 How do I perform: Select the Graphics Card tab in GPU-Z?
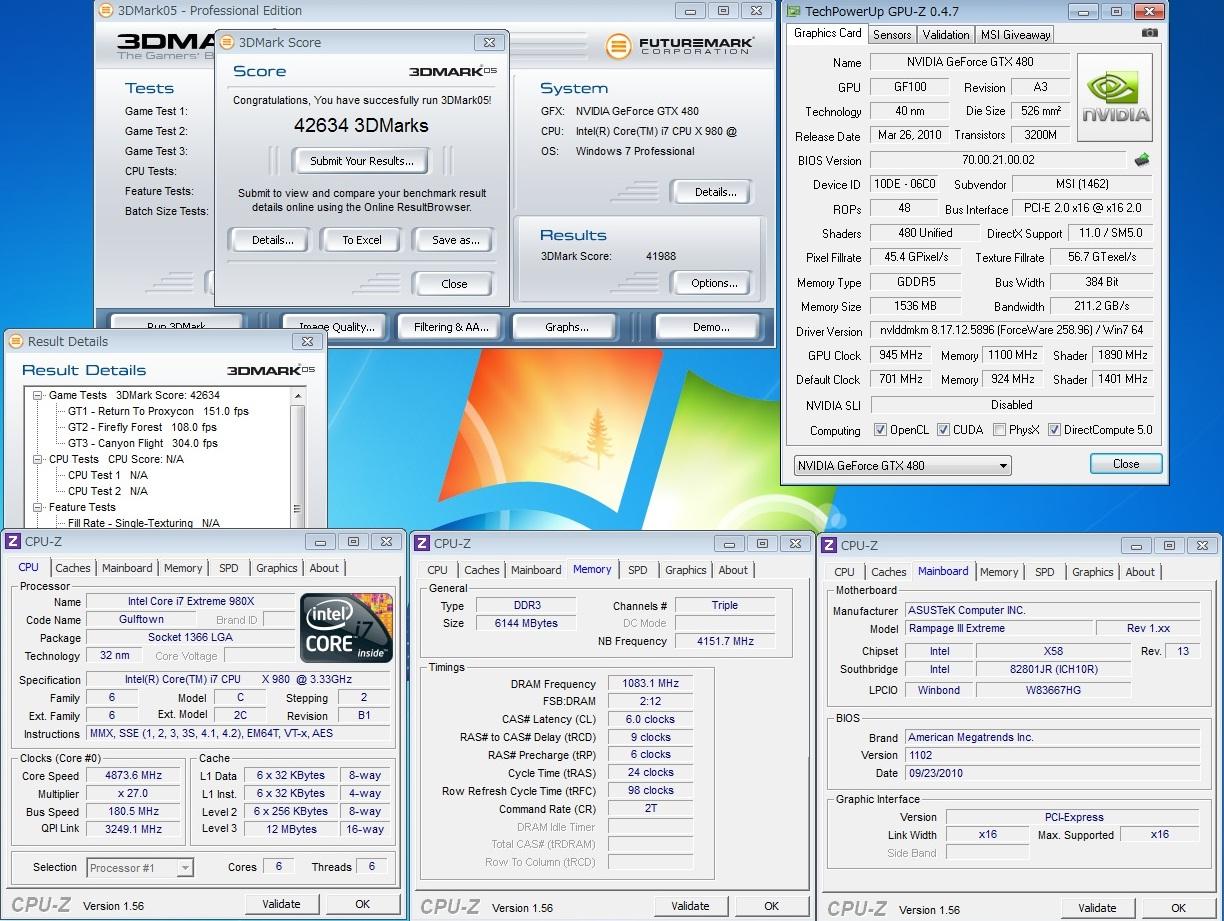tap(827, 33)
